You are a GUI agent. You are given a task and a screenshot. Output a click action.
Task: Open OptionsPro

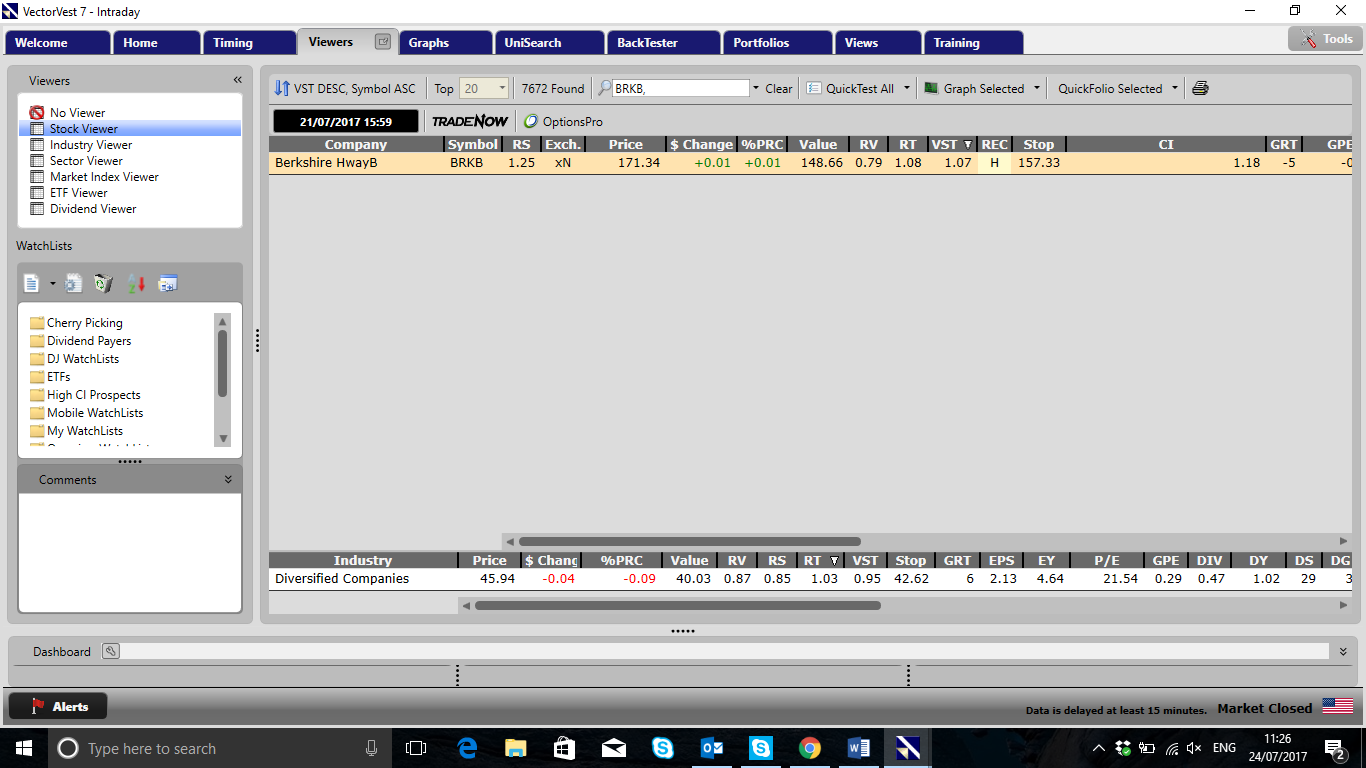[x=564, y=121]
